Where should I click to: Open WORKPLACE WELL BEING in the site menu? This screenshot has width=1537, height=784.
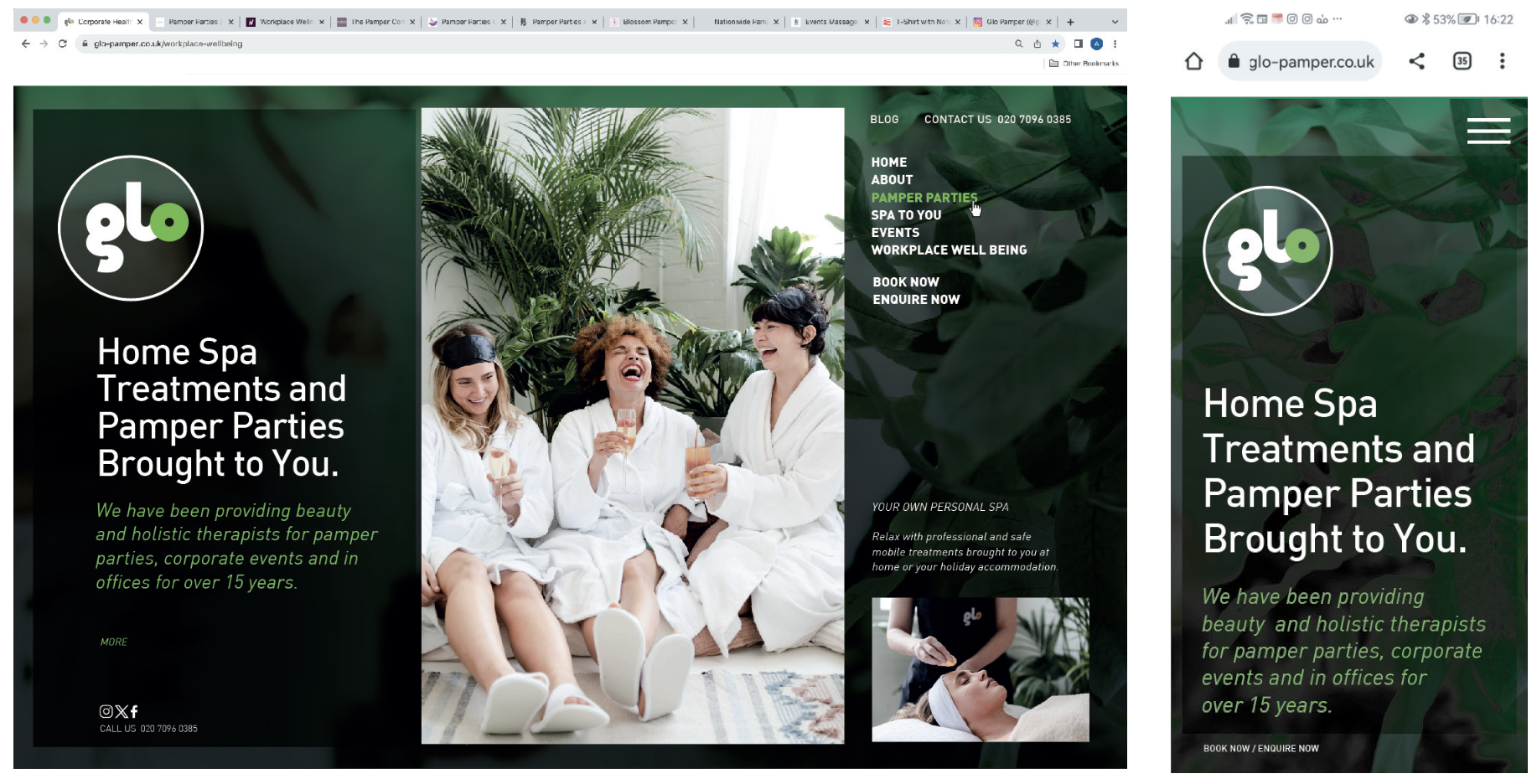point(949,250)
